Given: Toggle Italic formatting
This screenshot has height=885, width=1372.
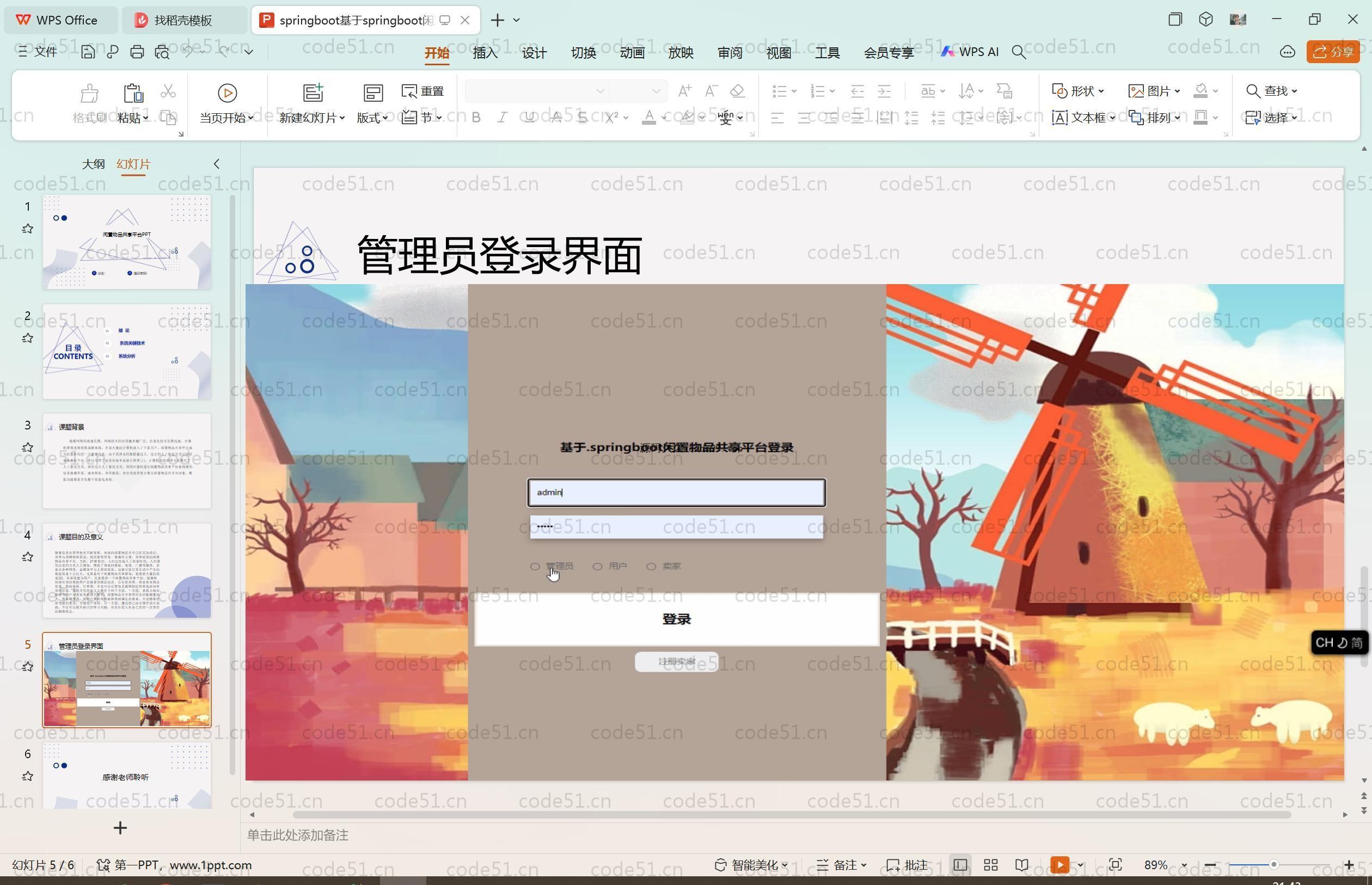Looking at the screenshot, I should (x=503, y=117).
